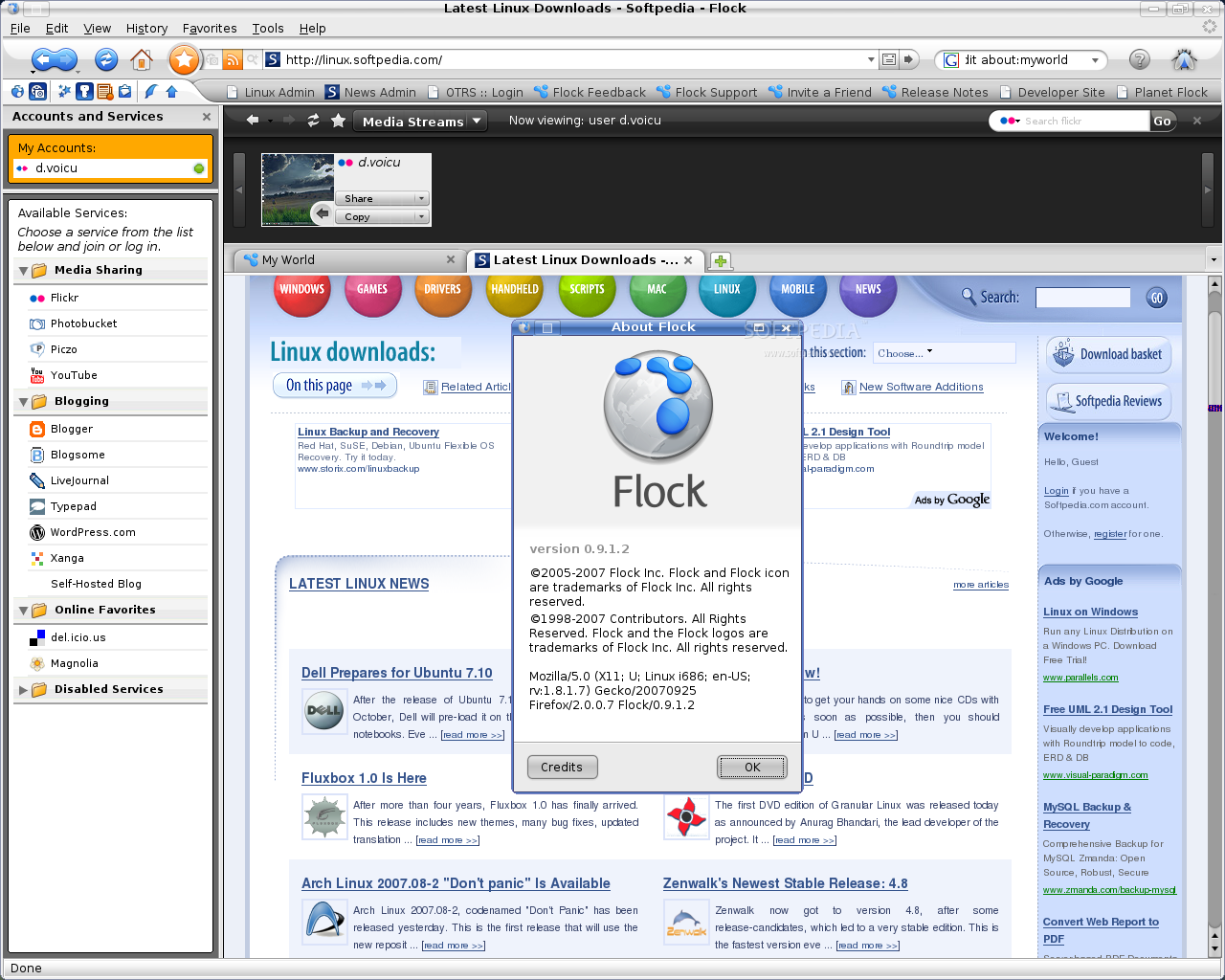Viewport: 1225px width, 980px height.
Task: Open Favorites star icon in Flock toolbar
Action: click(64, 92)
